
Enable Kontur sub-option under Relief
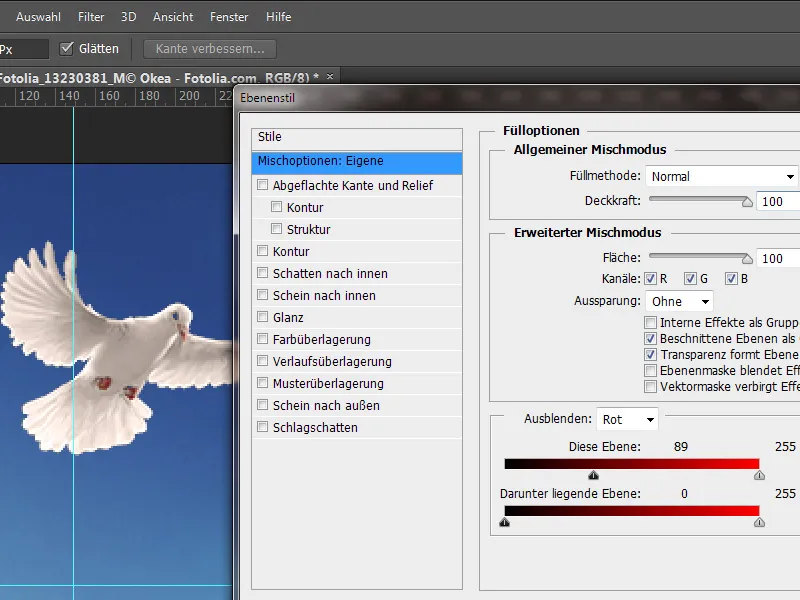click(276, 207)
